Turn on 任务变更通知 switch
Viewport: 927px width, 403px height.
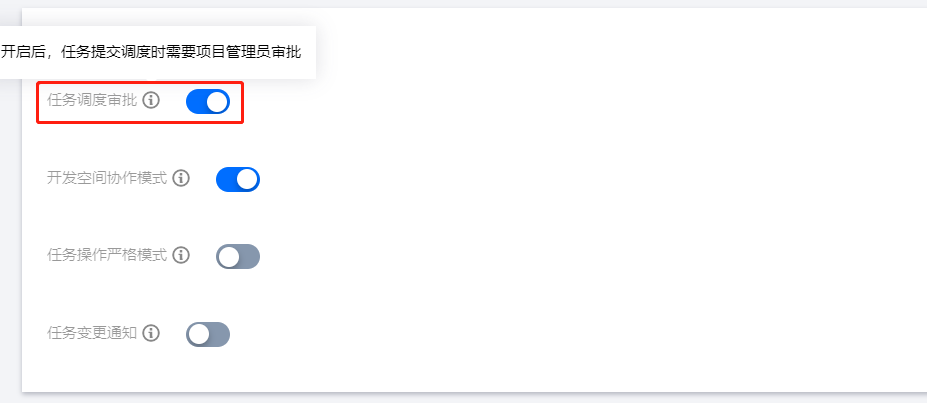[x=208, y=334]
